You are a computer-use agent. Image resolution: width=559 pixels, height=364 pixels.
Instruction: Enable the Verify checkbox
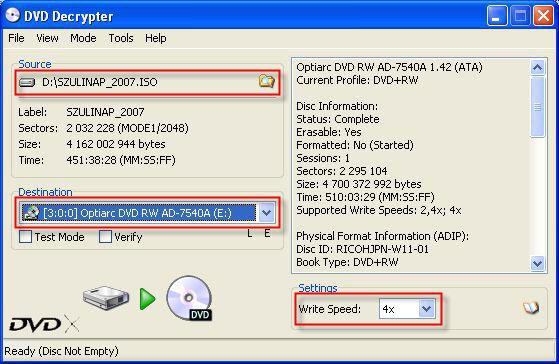click(105, 236)
